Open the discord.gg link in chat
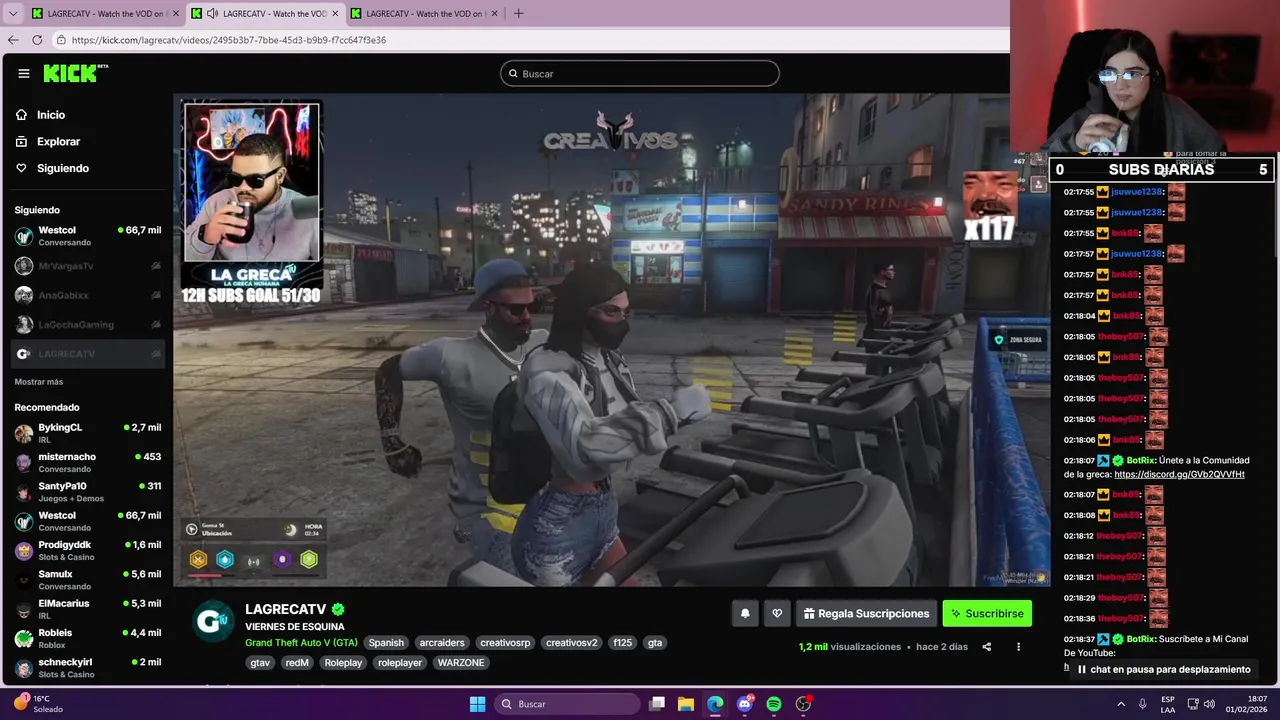The height and width of the screenshot is (720, 1280). coord(1179,474)
